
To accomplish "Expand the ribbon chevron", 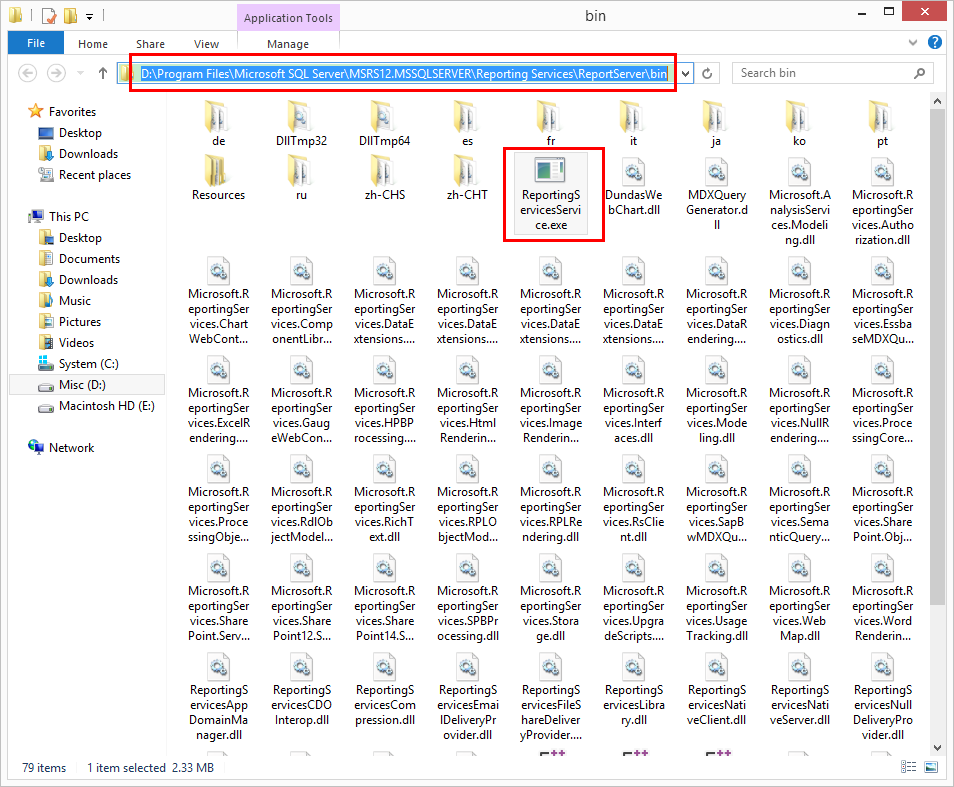I will pos(913,43).
